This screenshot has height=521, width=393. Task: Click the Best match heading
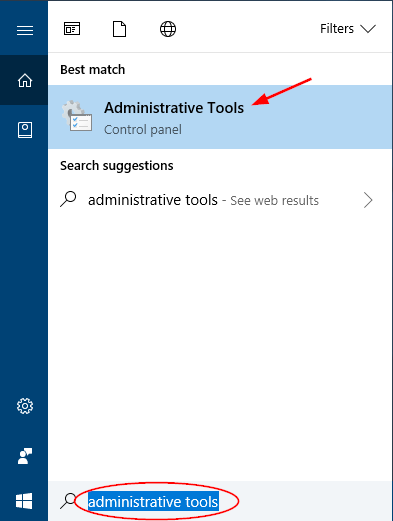pos(93,70)
